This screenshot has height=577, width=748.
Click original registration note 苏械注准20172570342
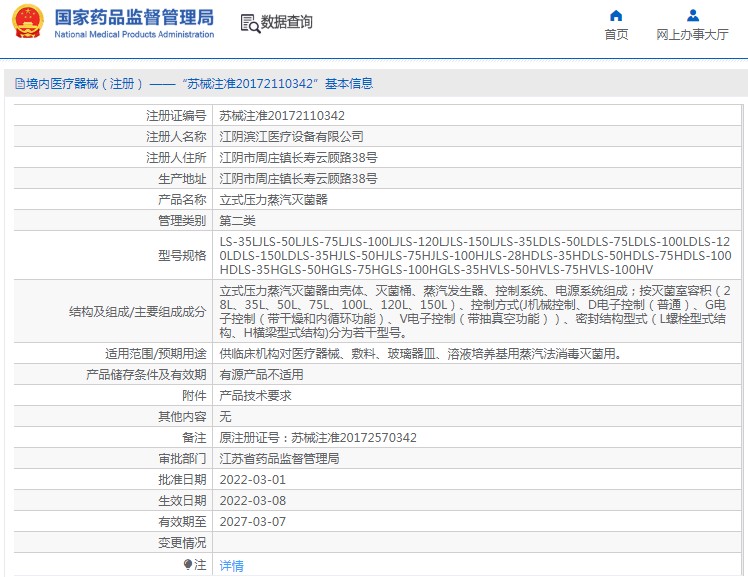pyautogui.click(x=354, y=437)
